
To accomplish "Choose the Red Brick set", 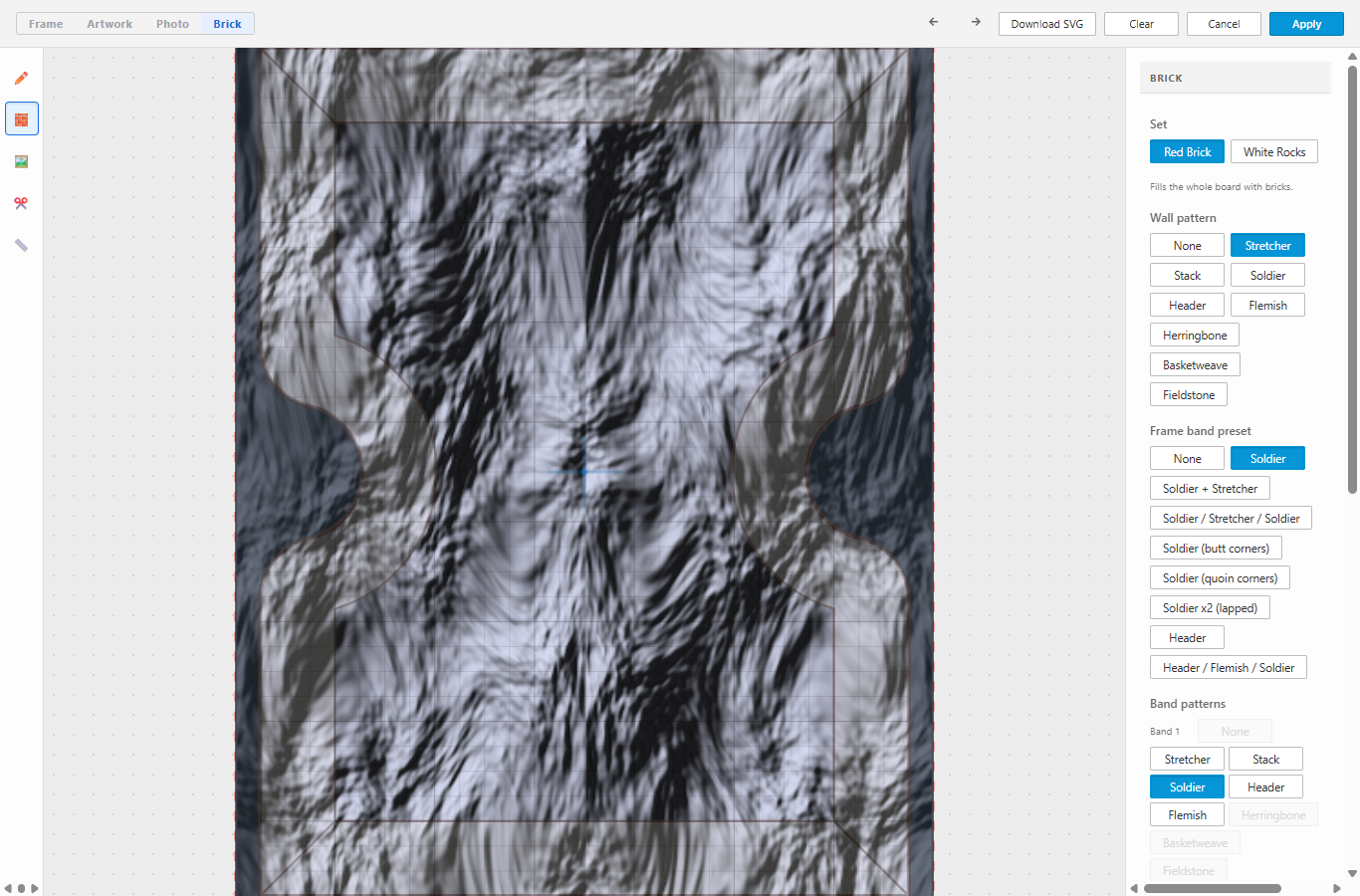I will coord(1187,151).
